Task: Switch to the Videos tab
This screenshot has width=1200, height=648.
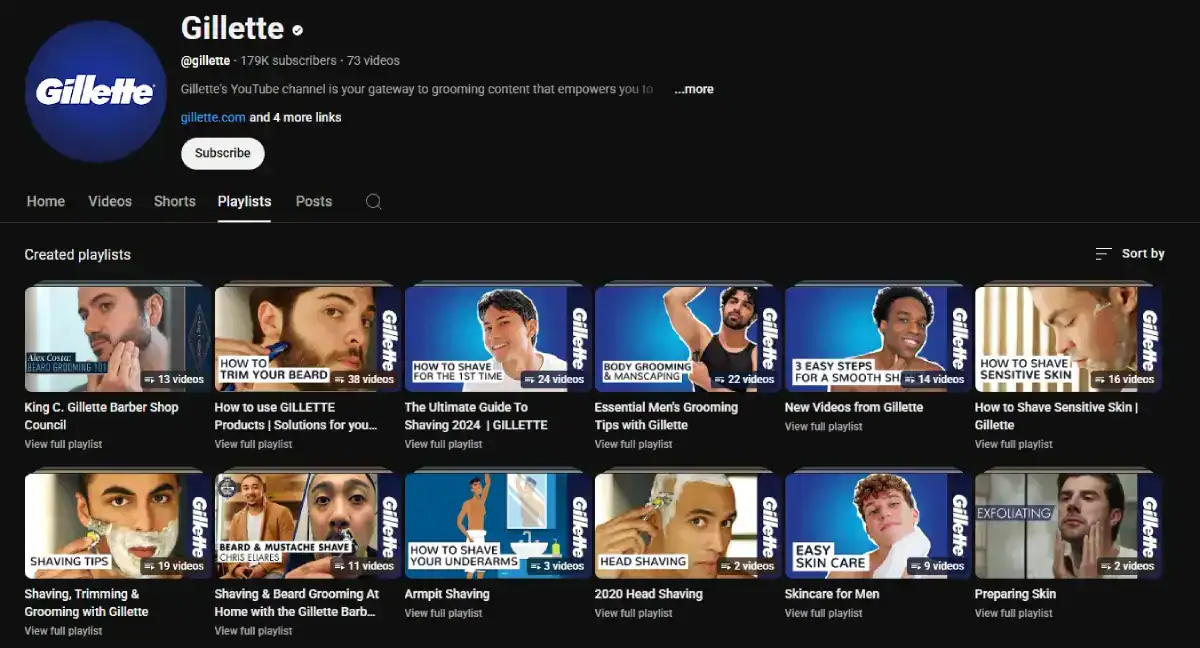Action: coord(110,201)
